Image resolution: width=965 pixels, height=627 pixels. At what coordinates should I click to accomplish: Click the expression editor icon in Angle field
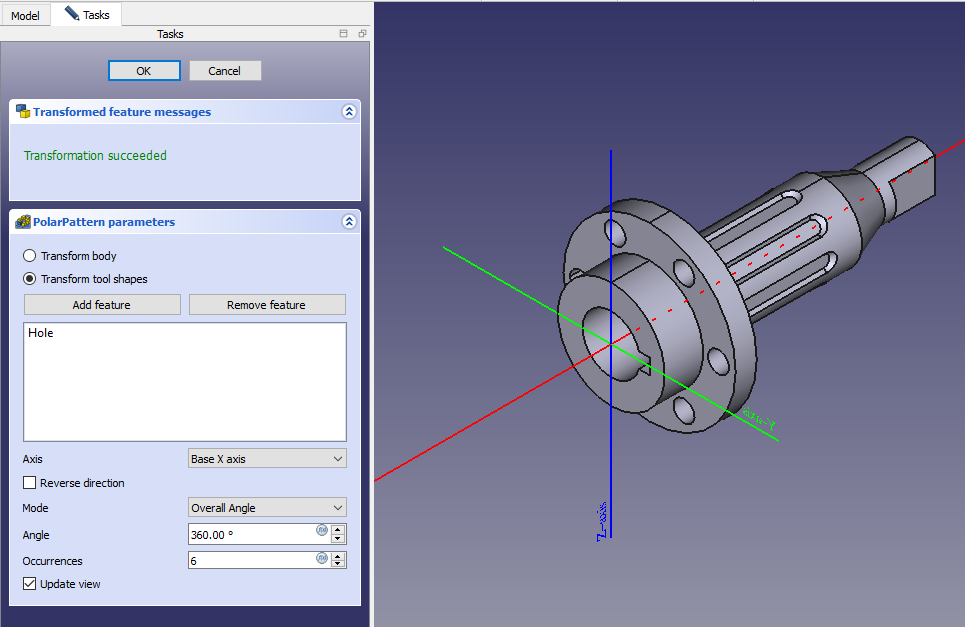[x=322, y=531]
